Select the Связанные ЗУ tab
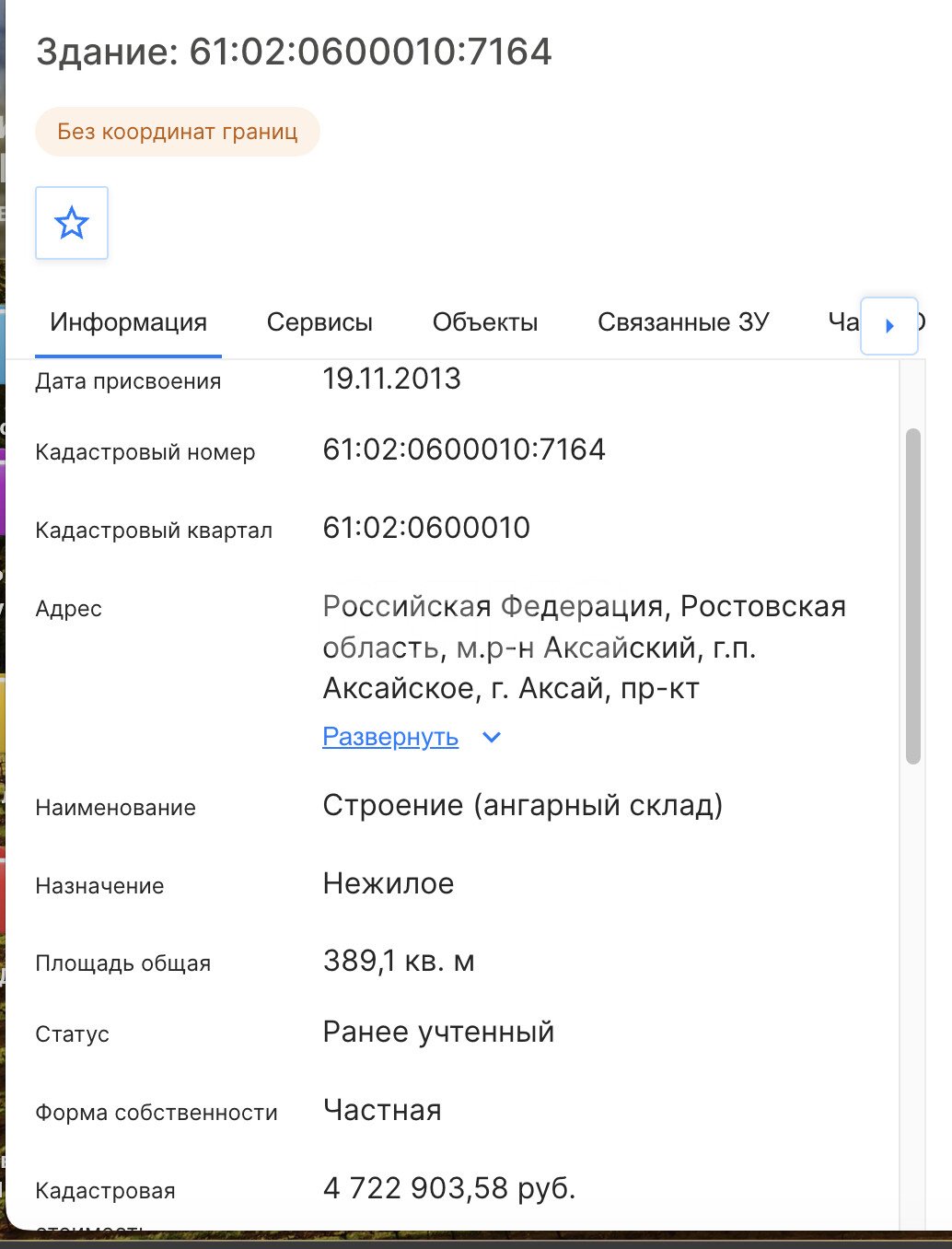Screen dimensions: 952x1249 click(683, 322)
